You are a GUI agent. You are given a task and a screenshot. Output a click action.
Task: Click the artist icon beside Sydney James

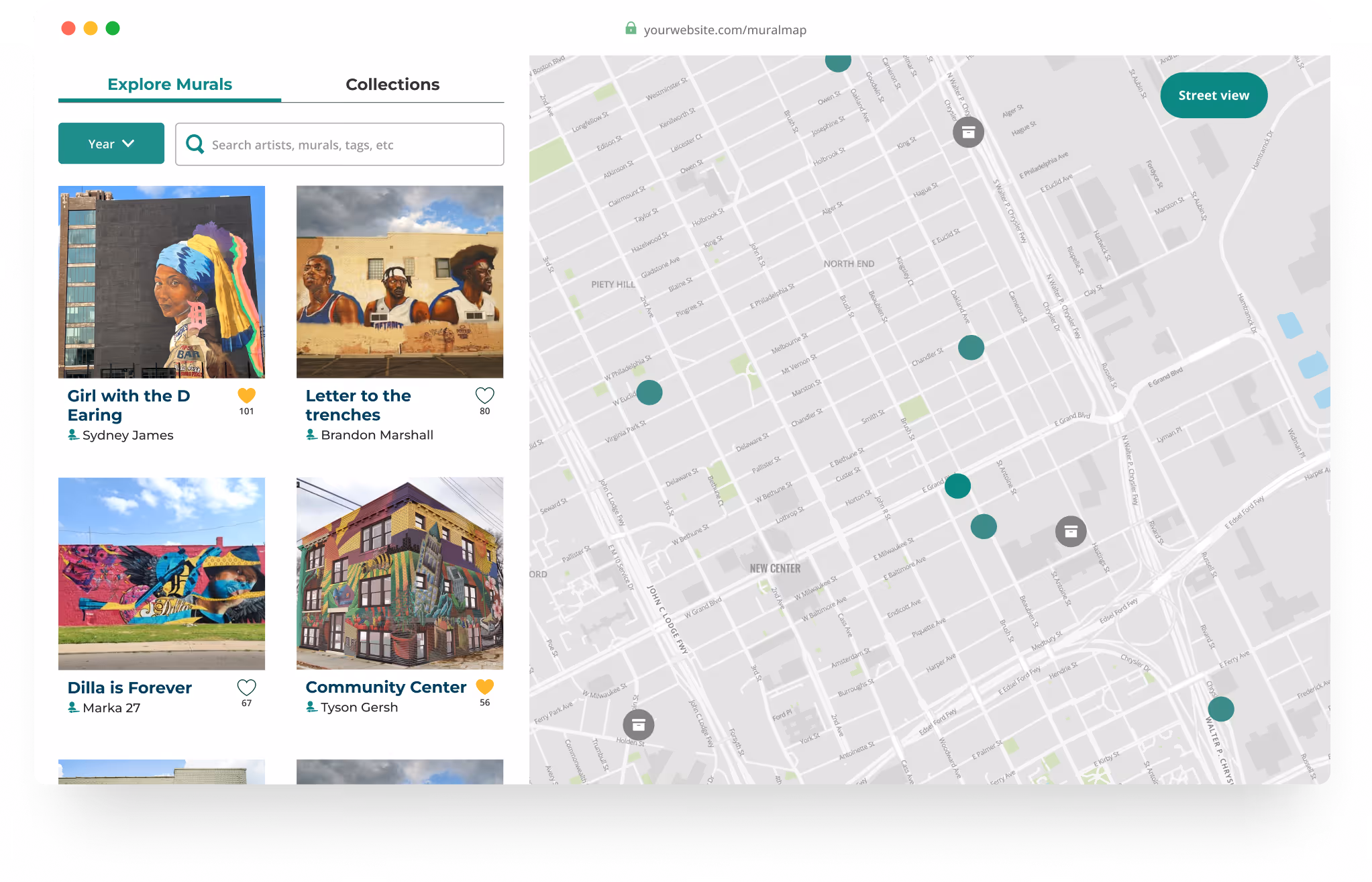point(73,435)
